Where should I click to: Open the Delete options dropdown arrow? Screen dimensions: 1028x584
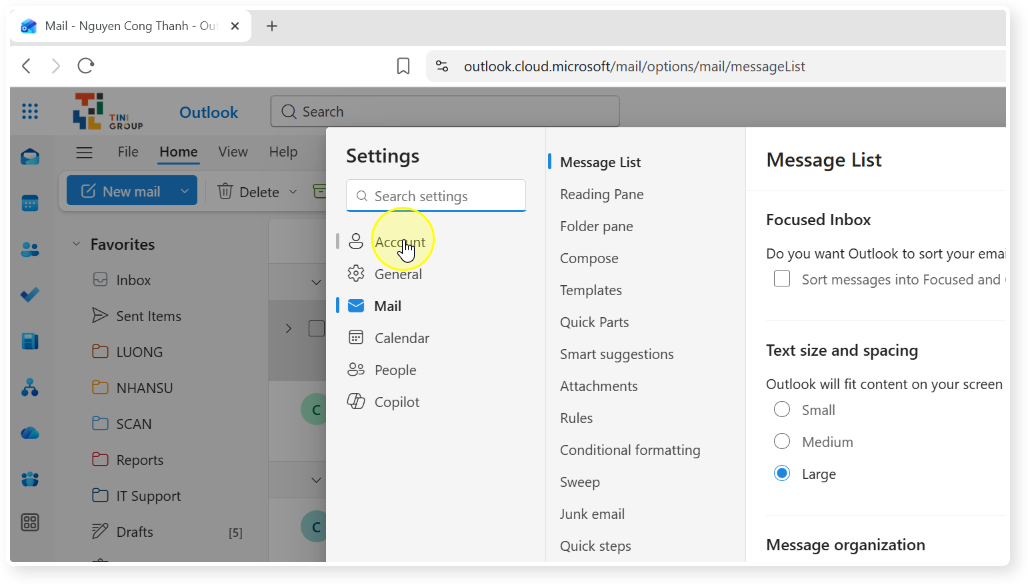tap(293, 192)
